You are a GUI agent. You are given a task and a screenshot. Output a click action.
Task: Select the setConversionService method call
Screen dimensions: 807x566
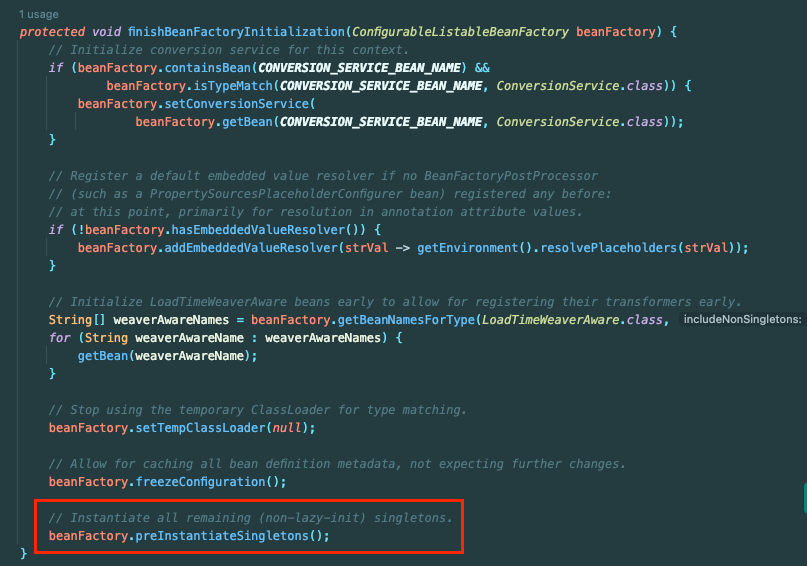point(236,104)
